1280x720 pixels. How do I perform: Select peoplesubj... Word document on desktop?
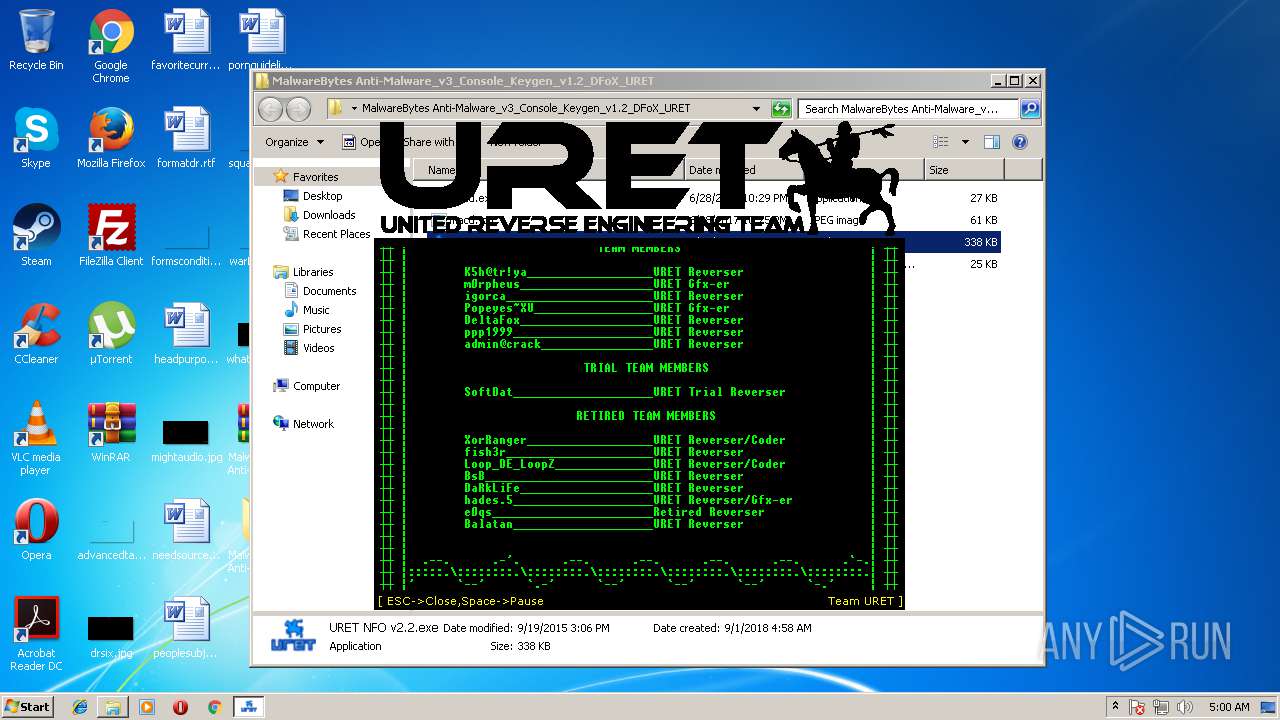click(186, 628)
